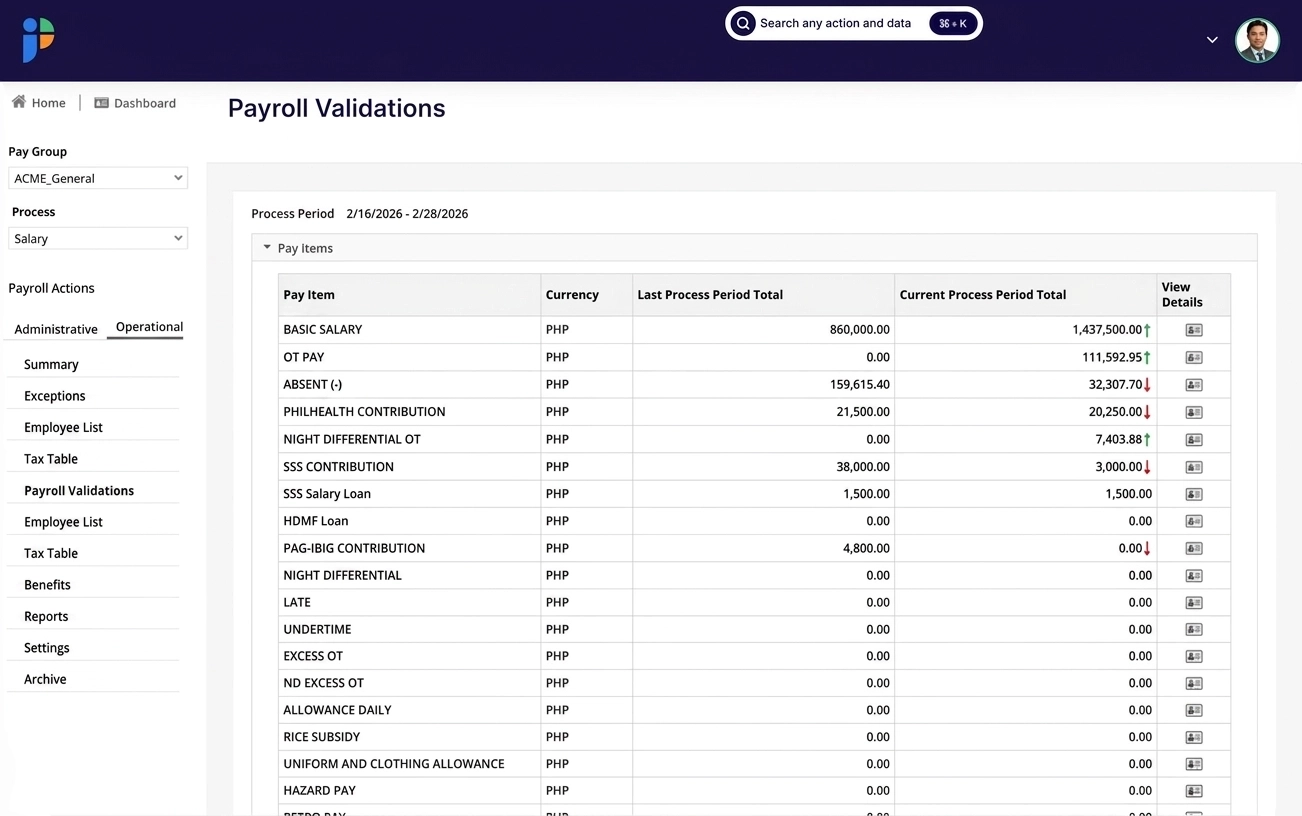The width and height of the screenshot is (1302, 816).
Task: Select the Operational tab
Action: (149, 327)
